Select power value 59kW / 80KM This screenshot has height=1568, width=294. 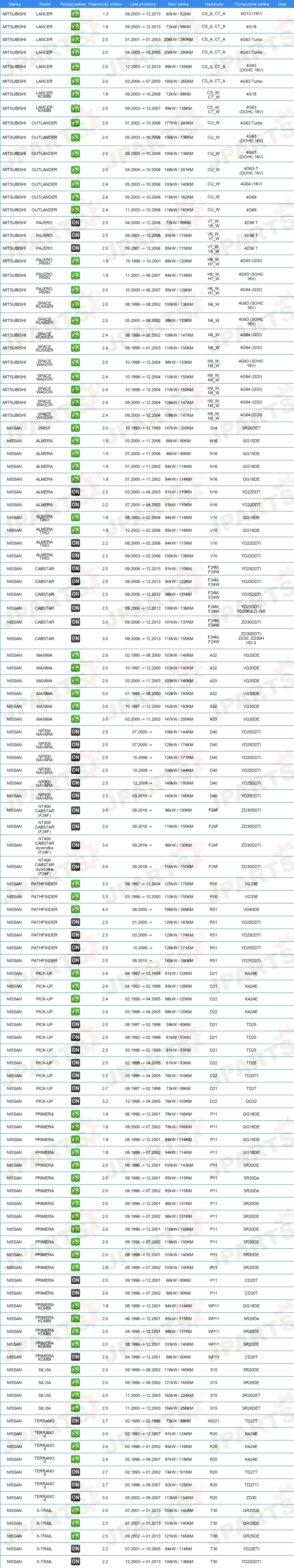(x=178, y=1025)
